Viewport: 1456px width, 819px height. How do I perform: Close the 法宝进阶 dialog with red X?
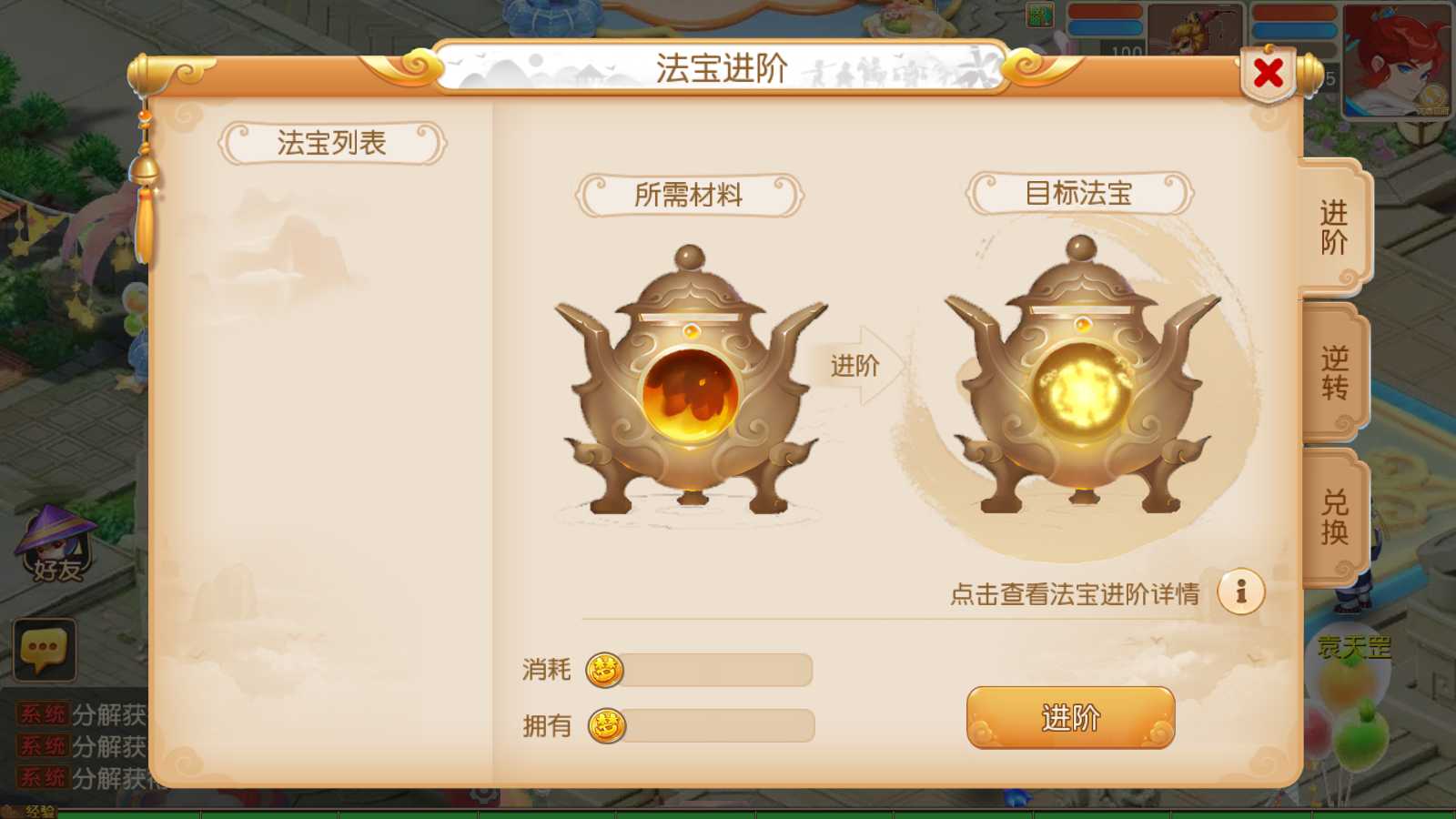click(1268, 73)
